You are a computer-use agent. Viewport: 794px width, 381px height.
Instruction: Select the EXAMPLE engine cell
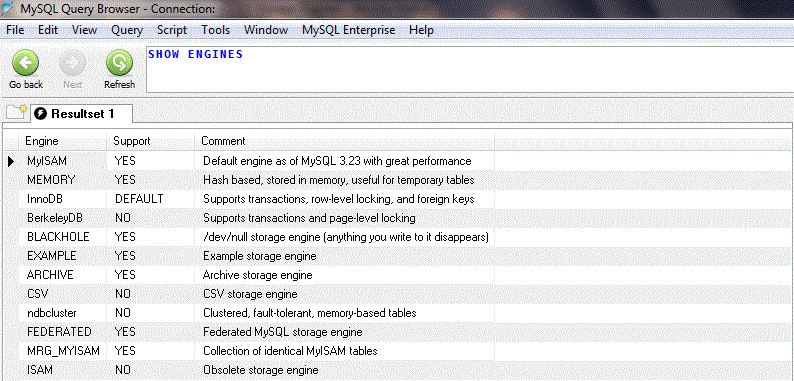click(62, 256)
